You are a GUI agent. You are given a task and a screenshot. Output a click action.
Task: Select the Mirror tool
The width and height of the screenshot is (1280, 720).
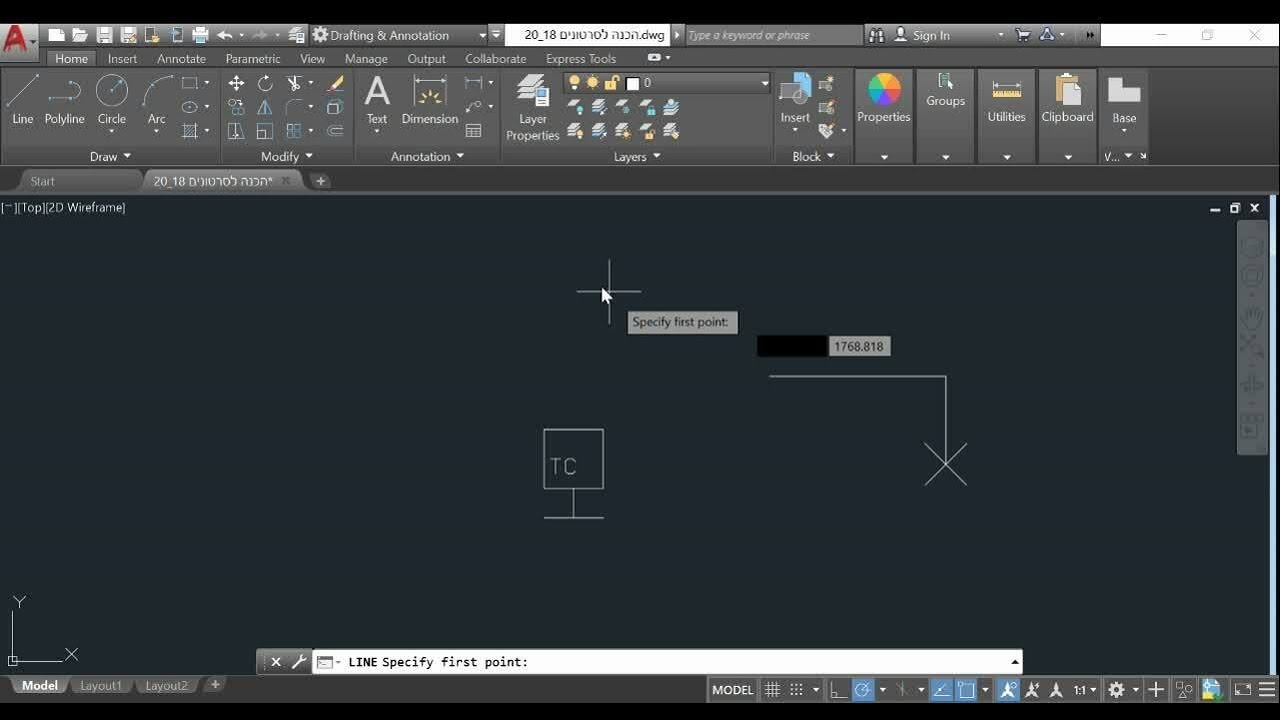[265, 107]
